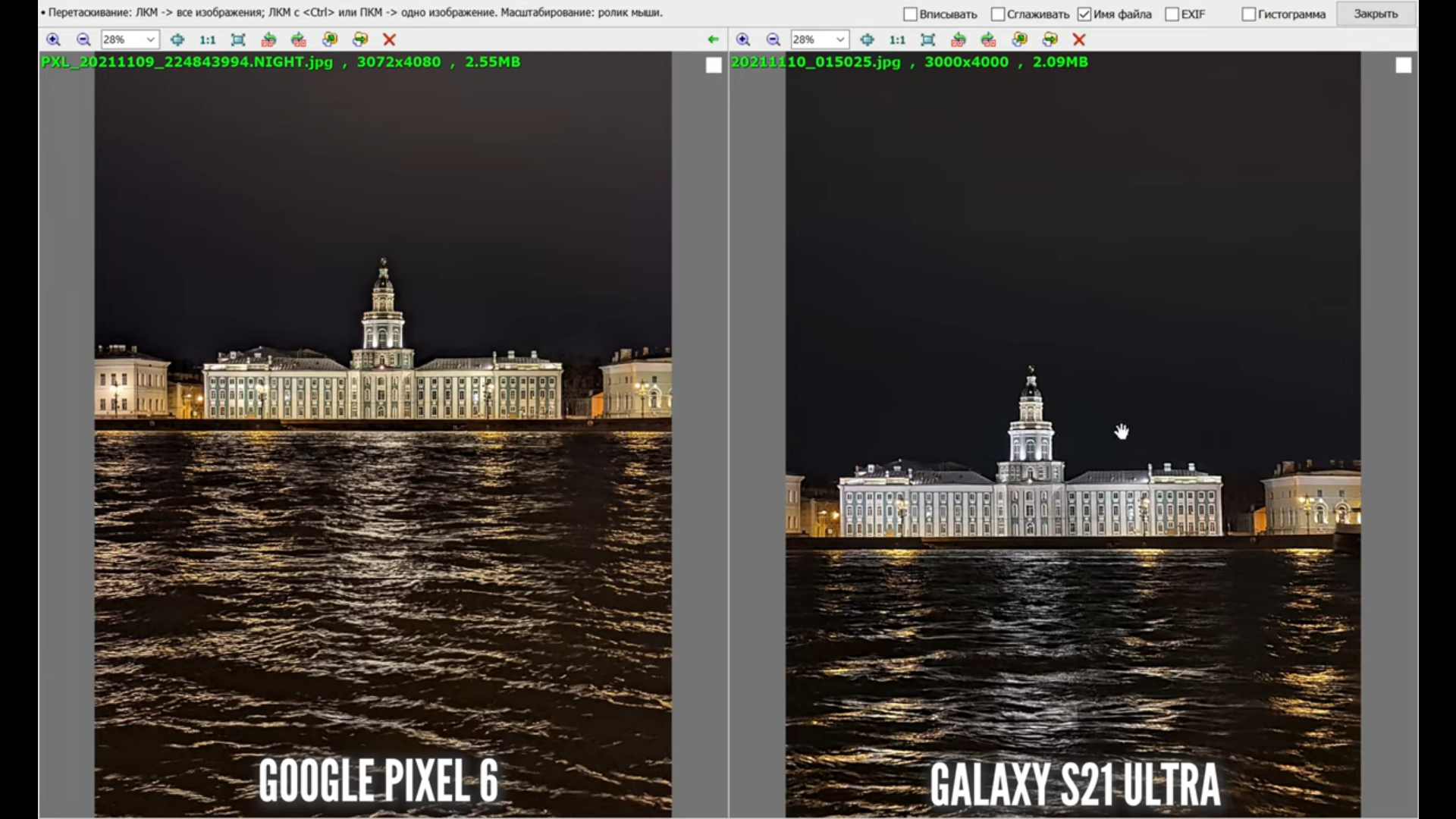Fit left pane image to window
The image size is (1456, 819).
(238, 39)
